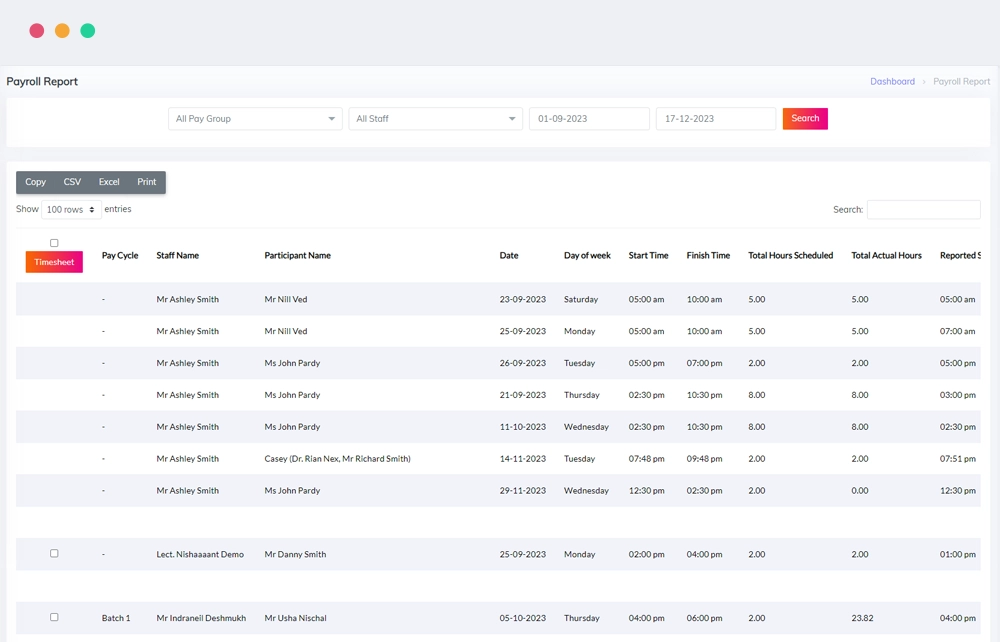
Task: Export the payroll report as CSV
Action: (x=72, y=182)
